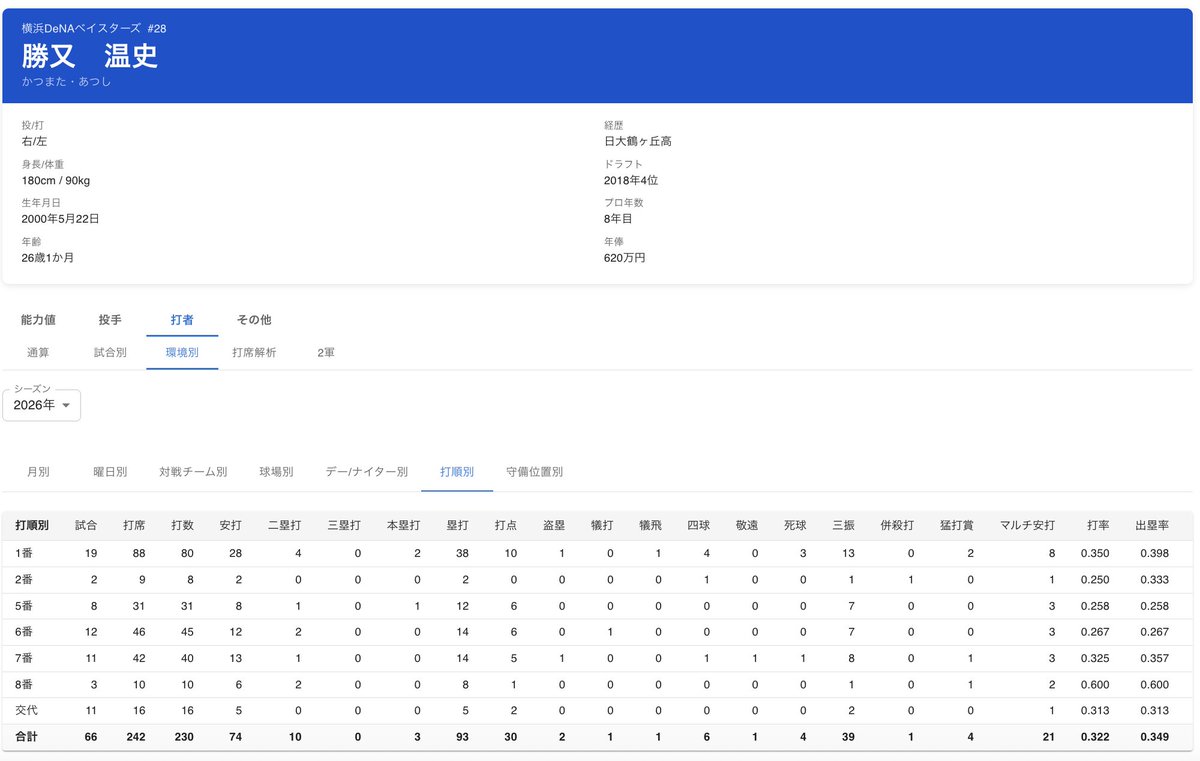The image size is (1200, 761).
Task: Switch to the 2軍 sub-tab
Action: tap(326, 353)
